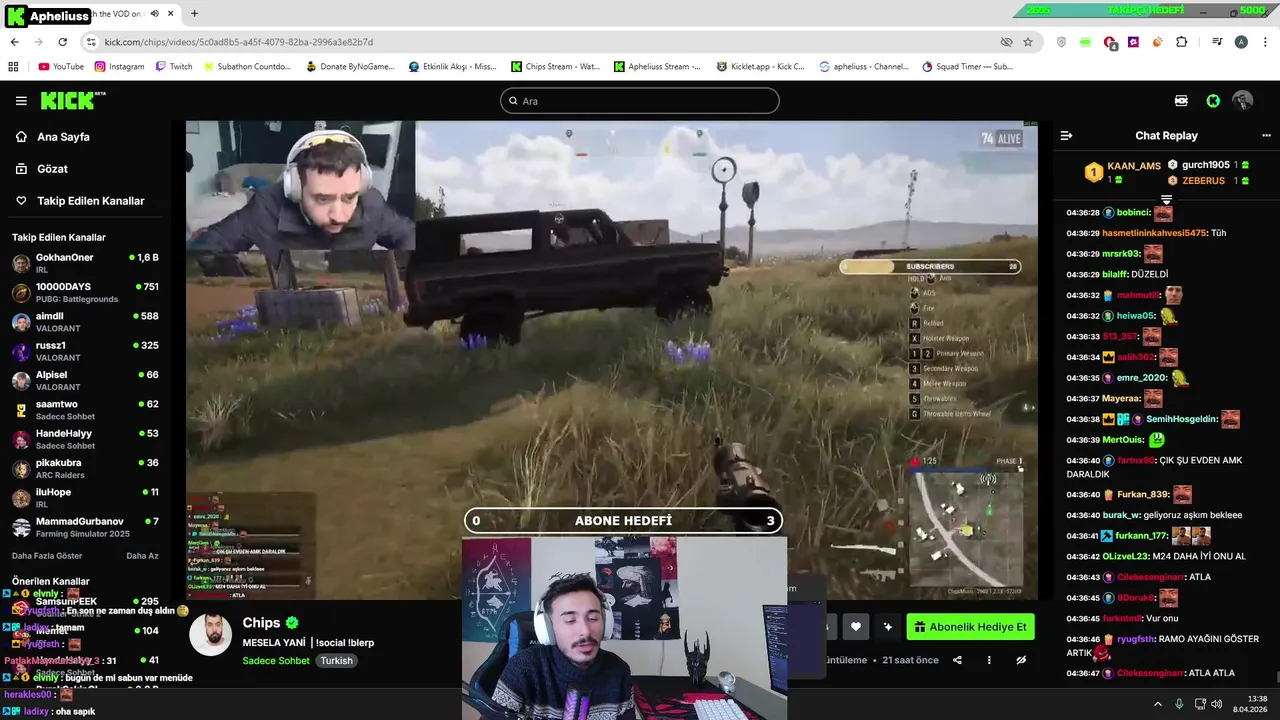Toggle the crossed-eye hide icon below video

(x=1021, y=660)
